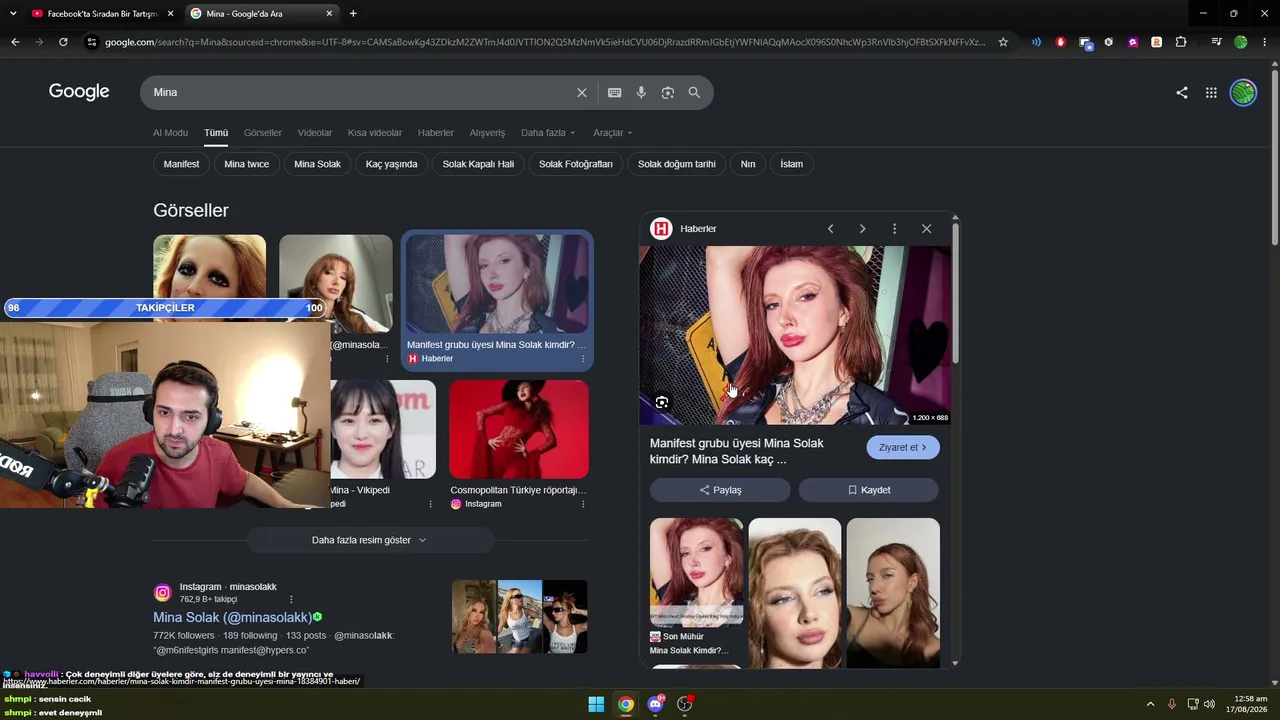This screenshot has height=720, width=1280.
Task: Open the Google account avatar menu
Action: click(1243, 92)
